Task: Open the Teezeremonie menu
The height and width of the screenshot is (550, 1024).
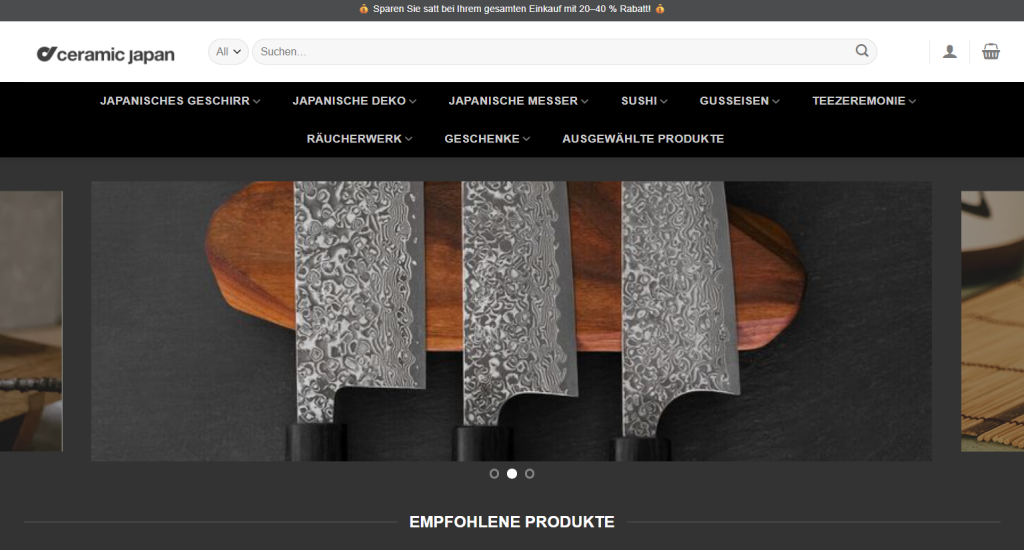Action: [864, 101]
